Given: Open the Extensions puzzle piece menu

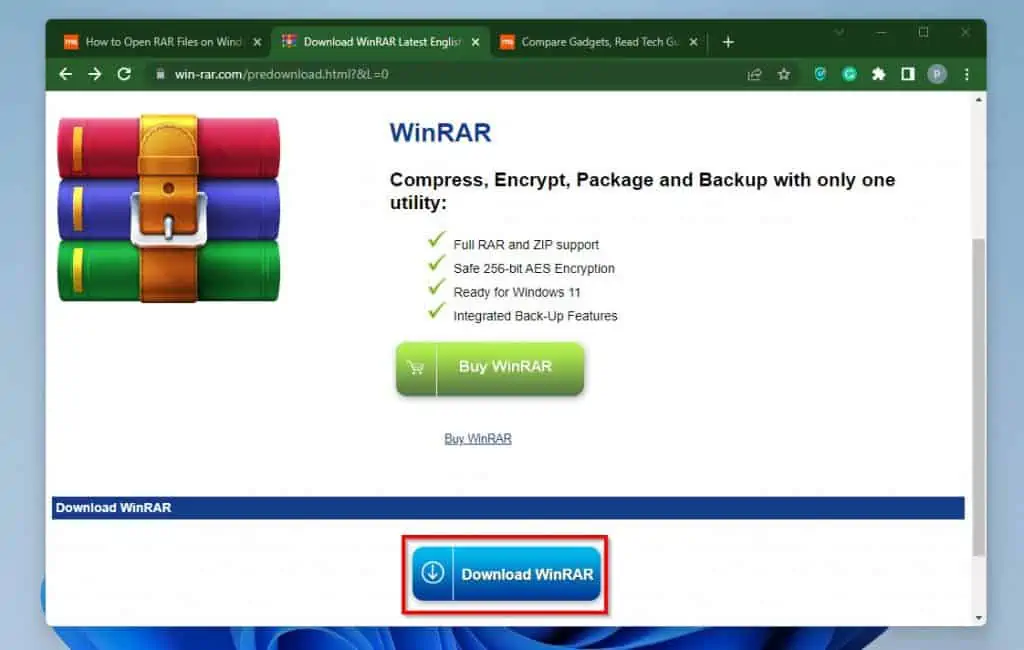Looking at the screenshot, I should tap(878, 74).
